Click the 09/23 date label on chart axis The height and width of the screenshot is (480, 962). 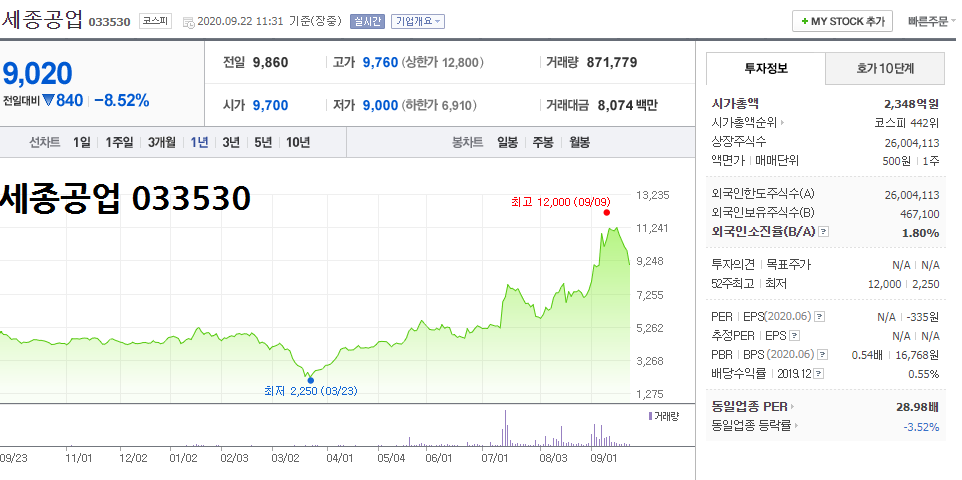click(13, 458)
